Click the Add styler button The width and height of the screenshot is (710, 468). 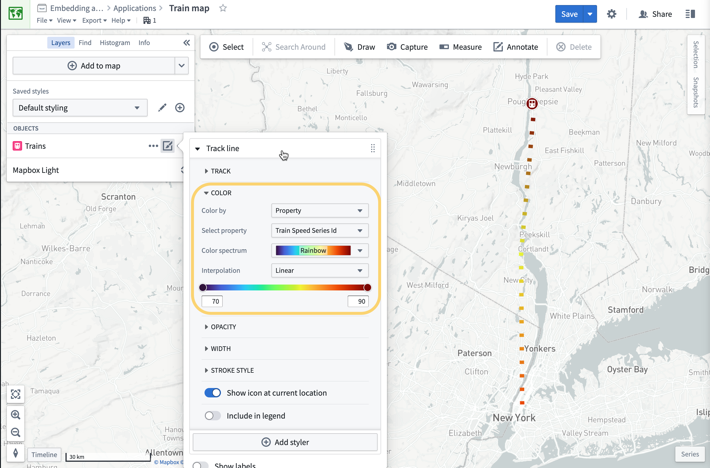(x=285, y=442)
